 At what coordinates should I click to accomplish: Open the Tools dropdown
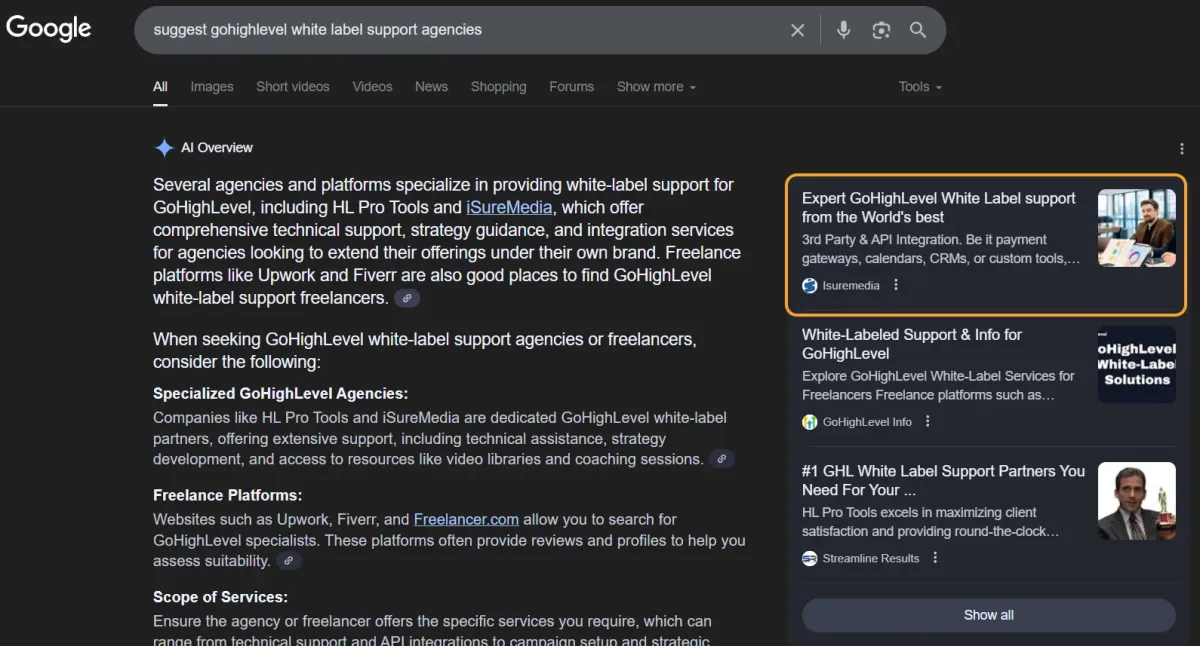pyautogui.click(x=919, y=87)
